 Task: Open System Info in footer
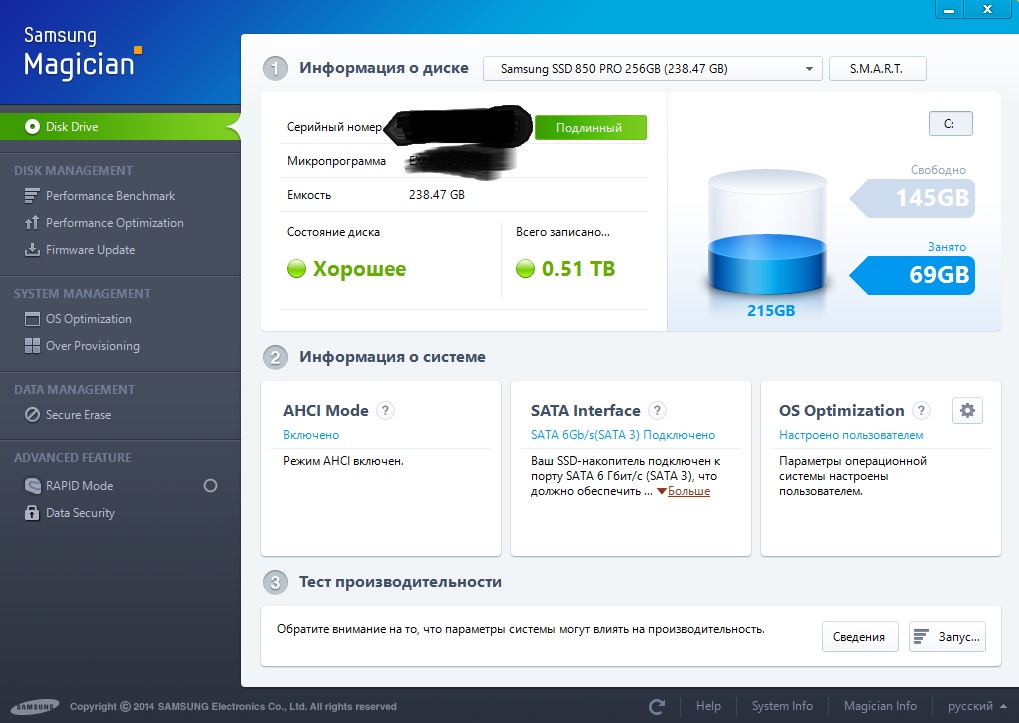click(x=782, y=706)
